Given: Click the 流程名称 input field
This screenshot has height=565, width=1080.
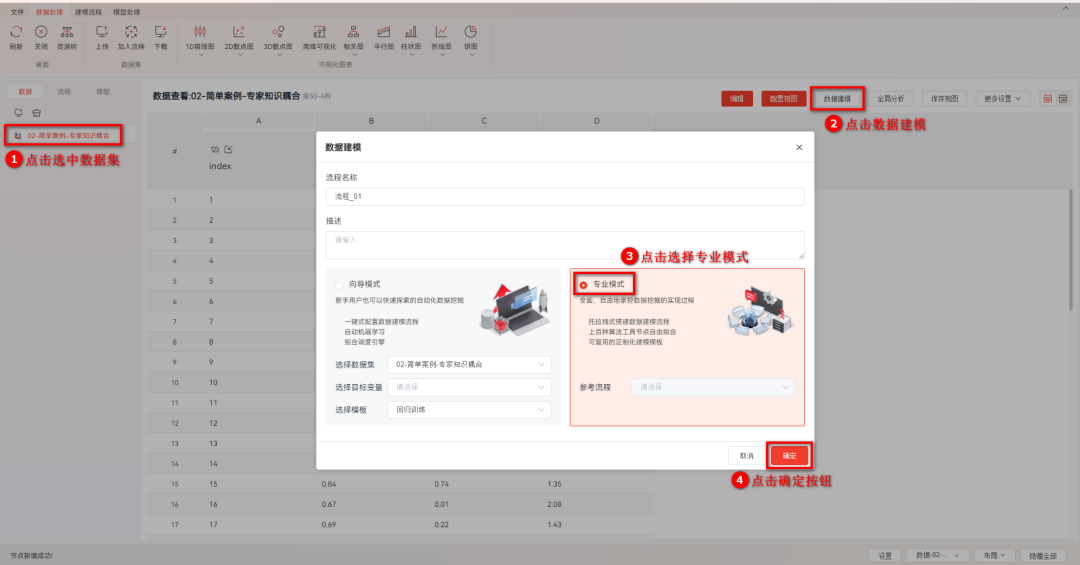Looking at the screenshot, I should click(x=565, y=197).
